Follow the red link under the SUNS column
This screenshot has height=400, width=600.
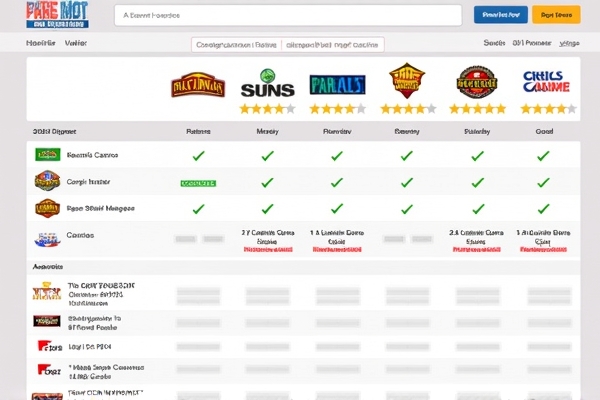coord(267,250)
